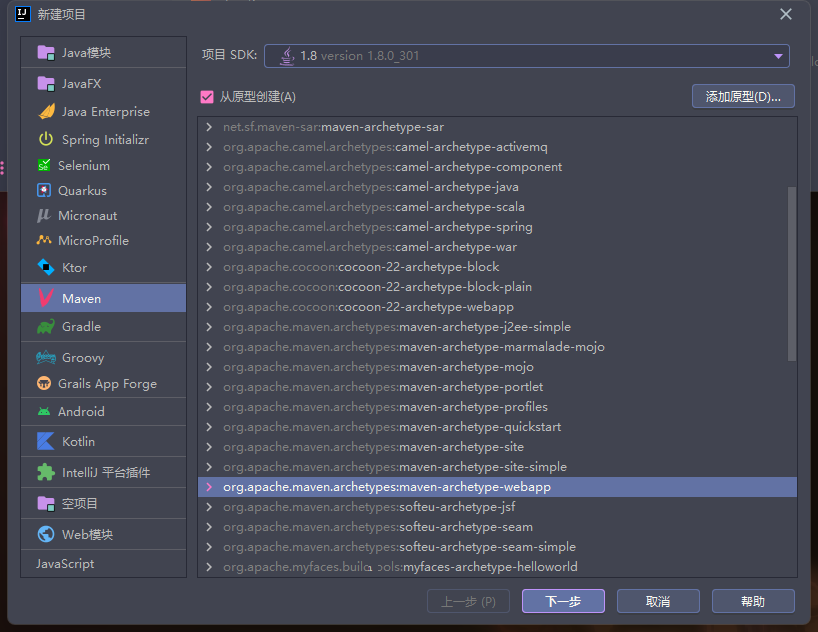Click the 添加原型(D)... button
This screenshot has height=632, width=818.
tap(743, 97)
